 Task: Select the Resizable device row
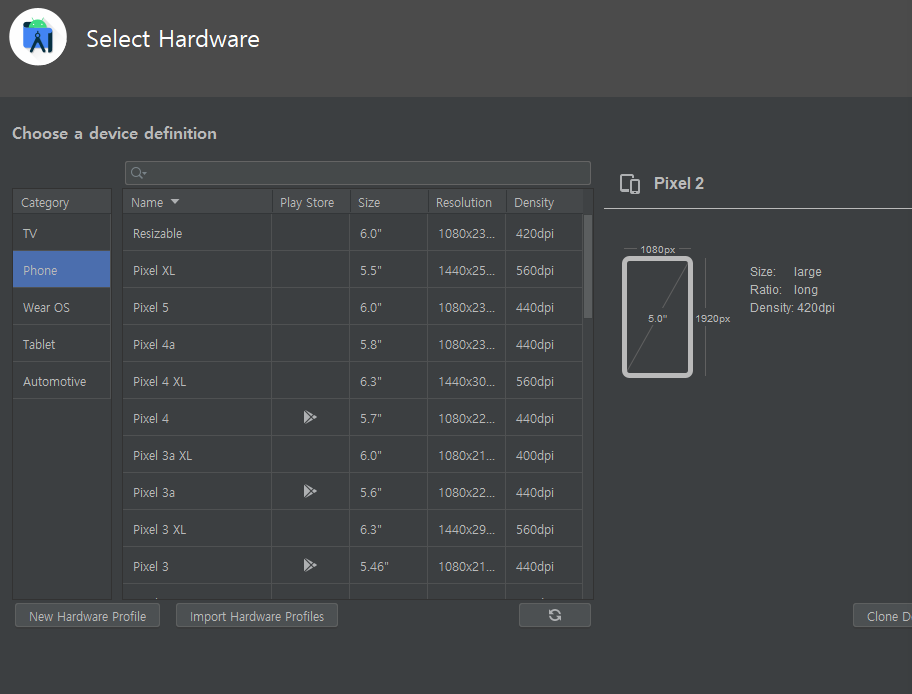pos(352,233)
